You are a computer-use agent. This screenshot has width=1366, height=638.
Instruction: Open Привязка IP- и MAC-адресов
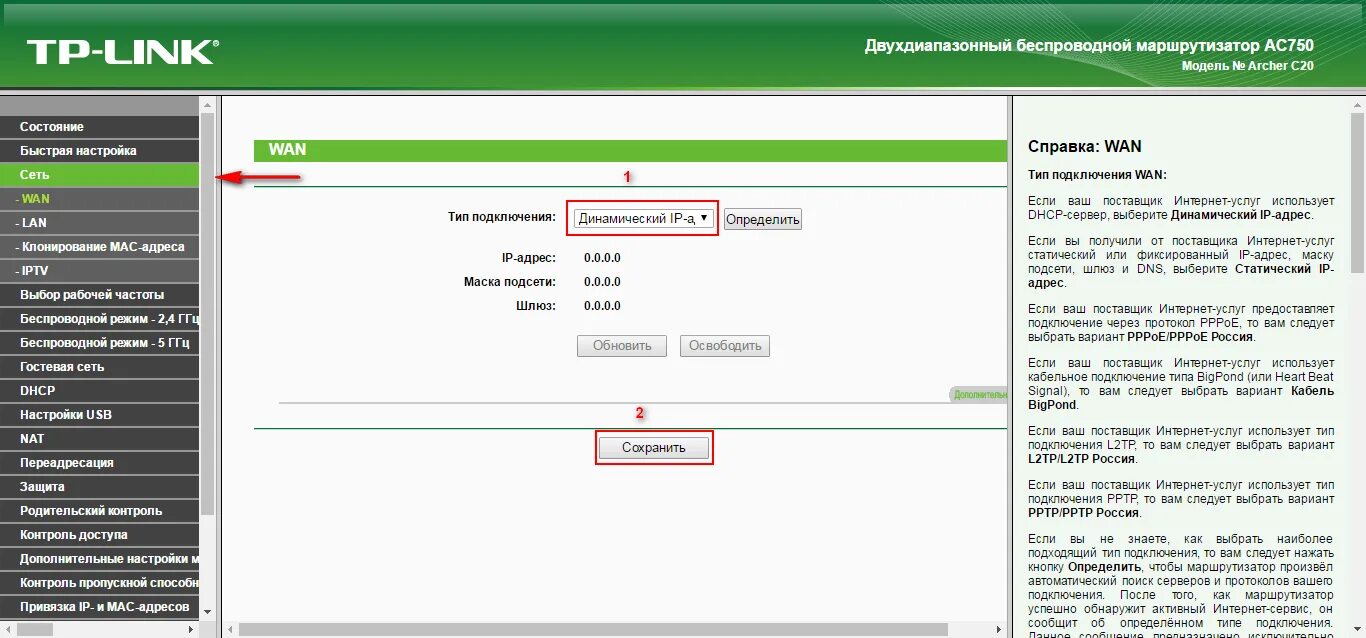pos(100,607)
